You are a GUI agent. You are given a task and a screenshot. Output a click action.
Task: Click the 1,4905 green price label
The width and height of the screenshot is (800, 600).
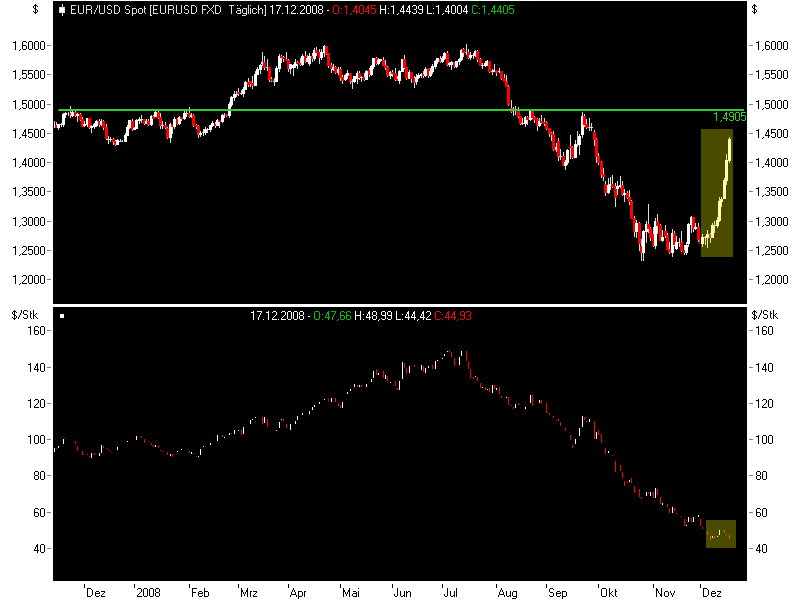click(729, 117)
